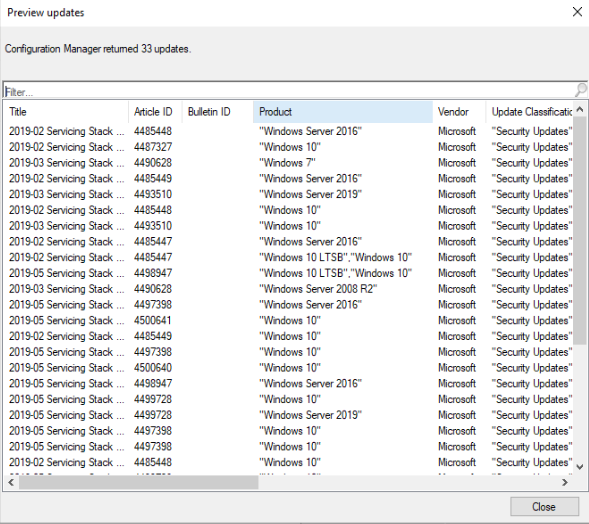Screen dimensions: 589x524
Task: Select 4493510 in the Windows Server 2019 row
Action: pos(153,194)
